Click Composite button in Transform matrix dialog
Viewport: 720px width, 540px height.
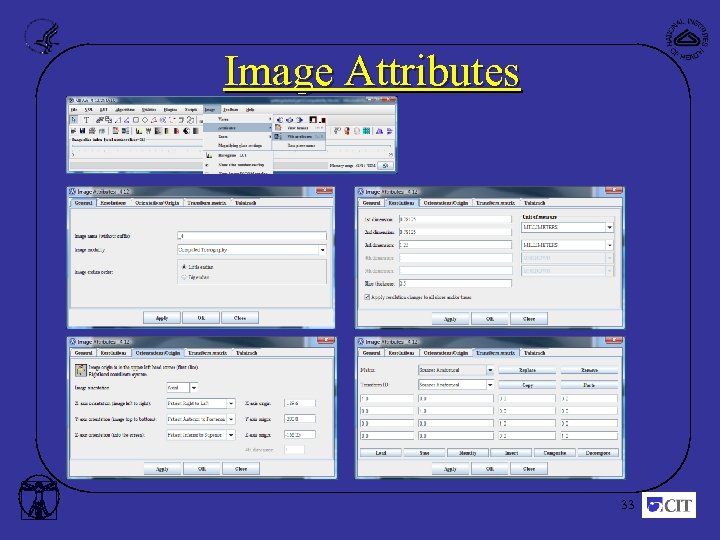pos(554,453)
